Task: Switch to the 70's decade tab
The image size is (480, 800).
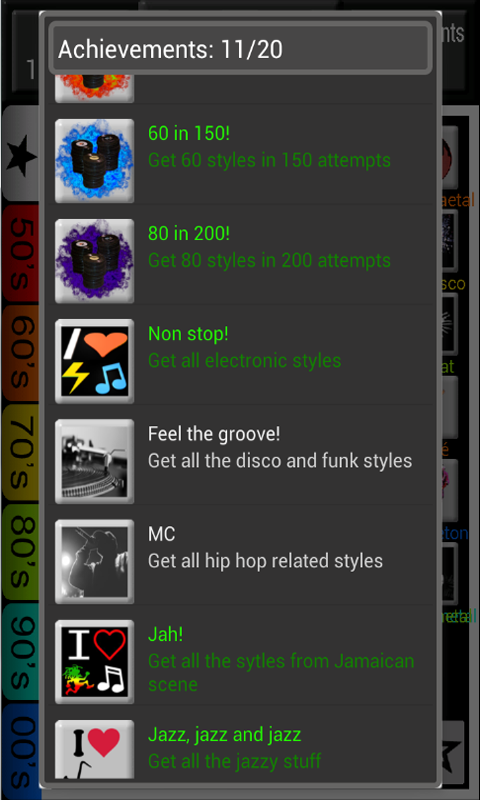Action: [x=20, y=453]
